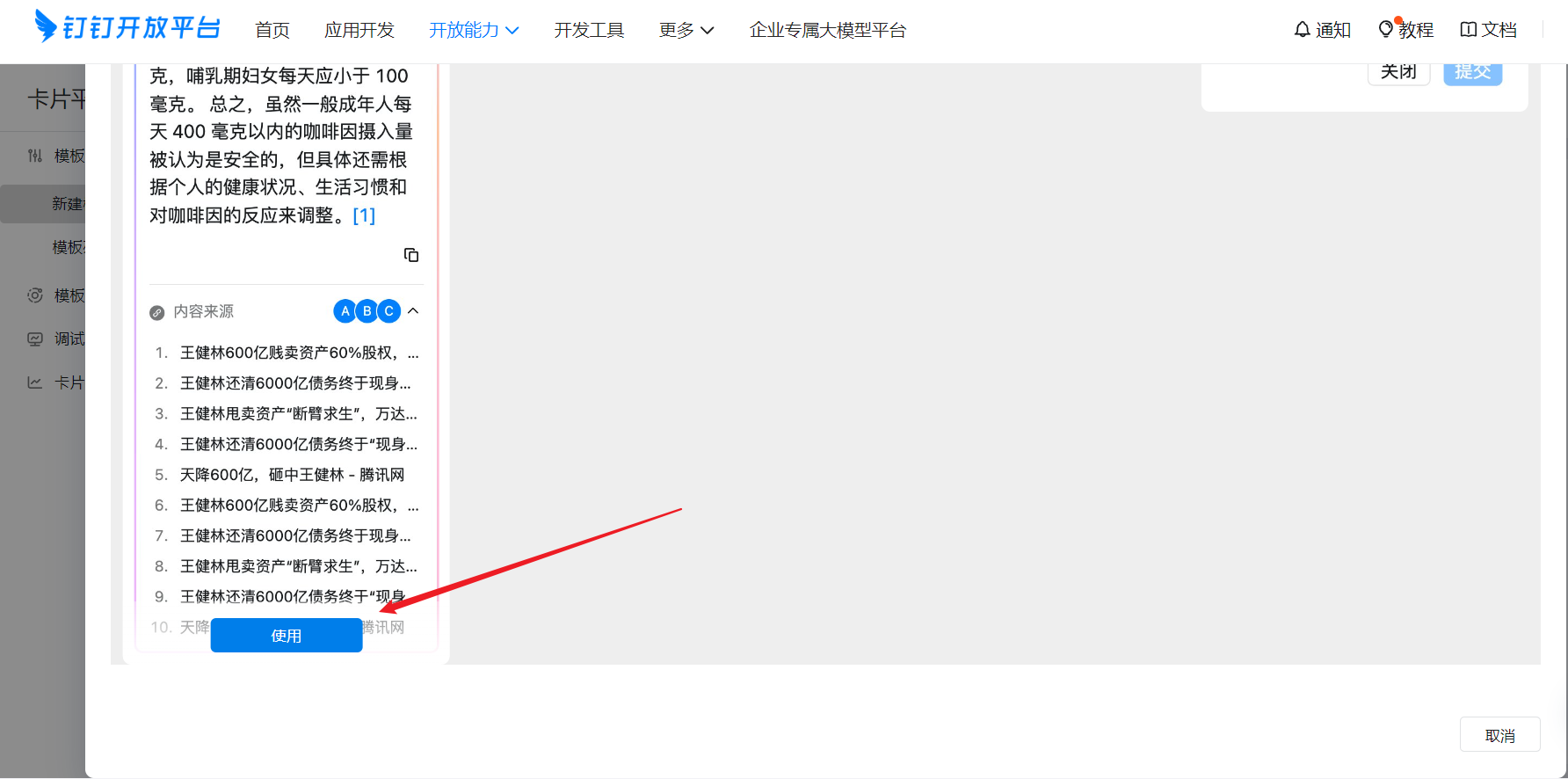The width and height of the screenshot is (1568, 779).
Task: Select the blue circle C source badge
Action: (x=388, y=311)
